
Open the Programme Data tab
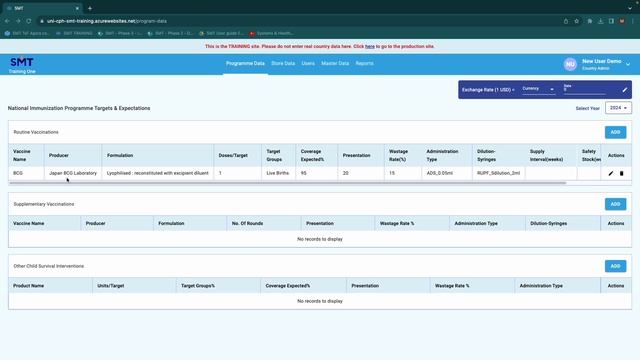[245, 63]
